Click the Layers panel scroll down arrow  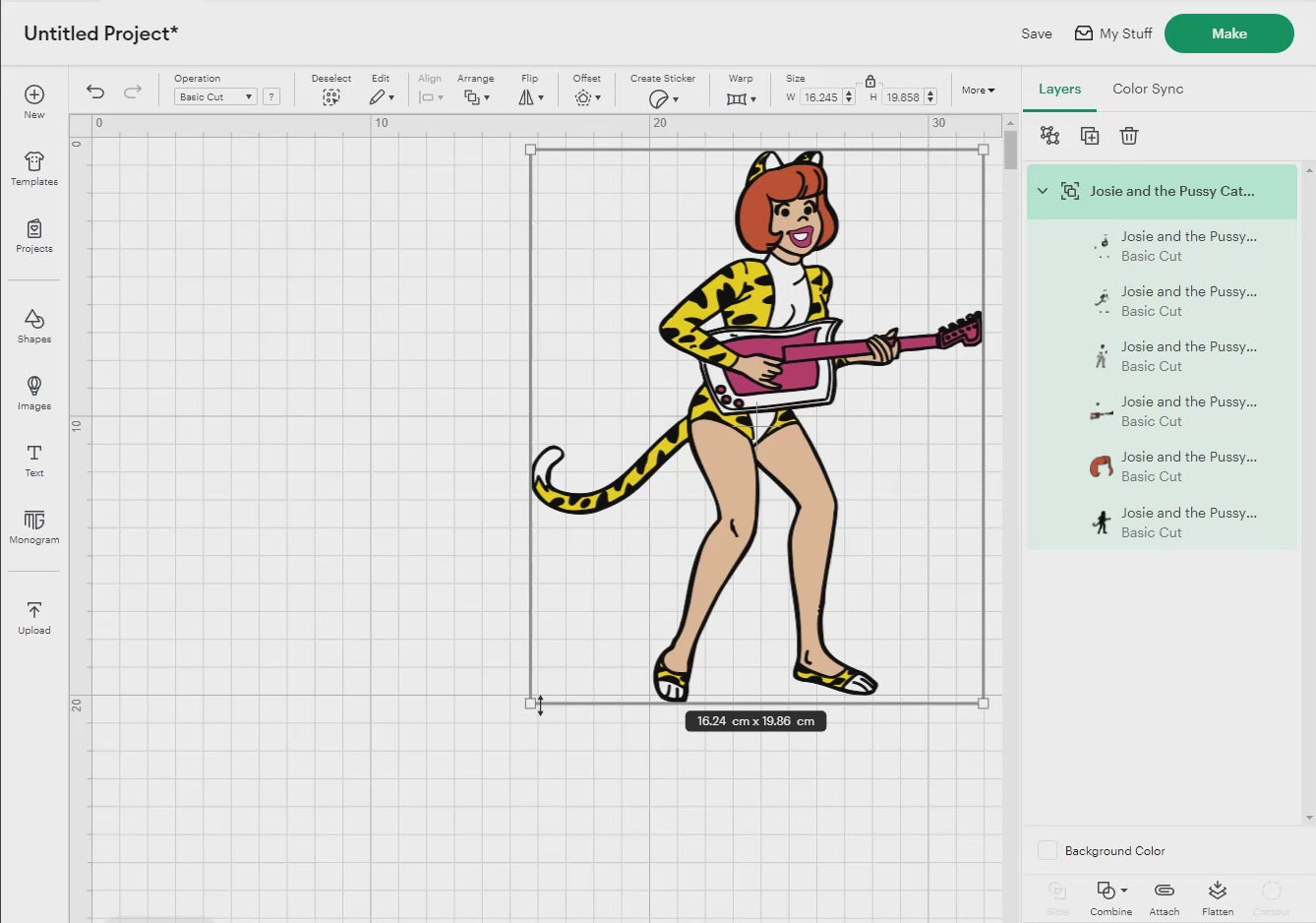pyautogui.click(x=1308, y=818)
